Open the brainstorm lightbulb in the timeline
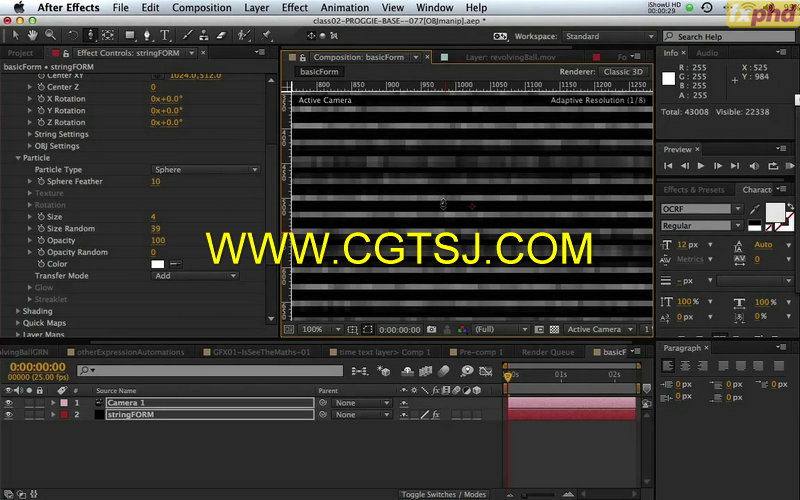Image resolution: width=800 pixels, height=500 pixels. (466, 371)
